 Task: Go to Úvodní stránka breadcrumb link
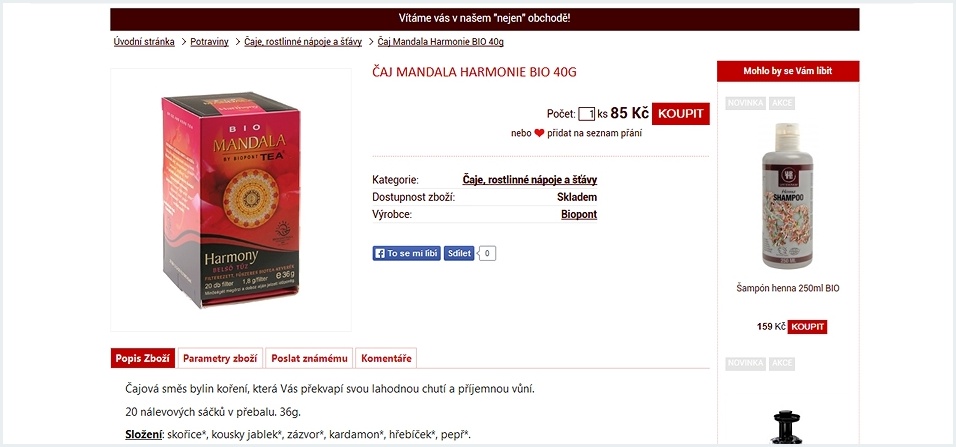tap(144, 41)
